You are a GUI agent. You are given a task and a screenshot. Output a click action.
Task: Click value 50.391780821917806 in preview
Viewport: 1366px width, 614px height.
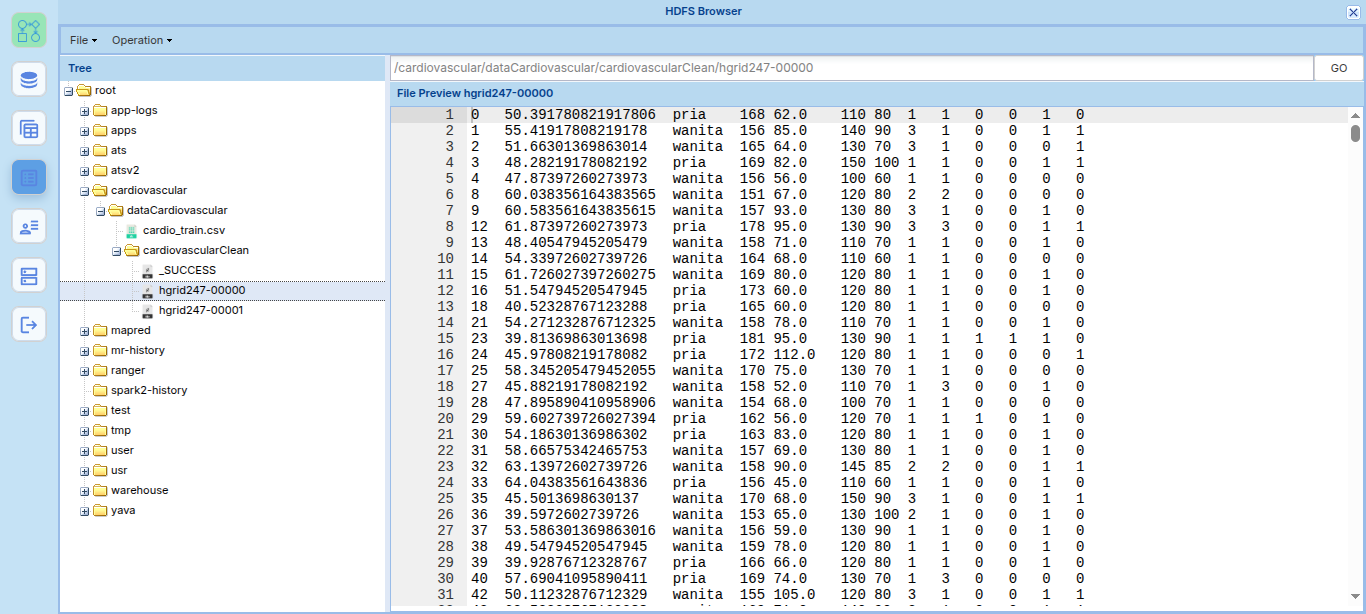click(580, 115)
